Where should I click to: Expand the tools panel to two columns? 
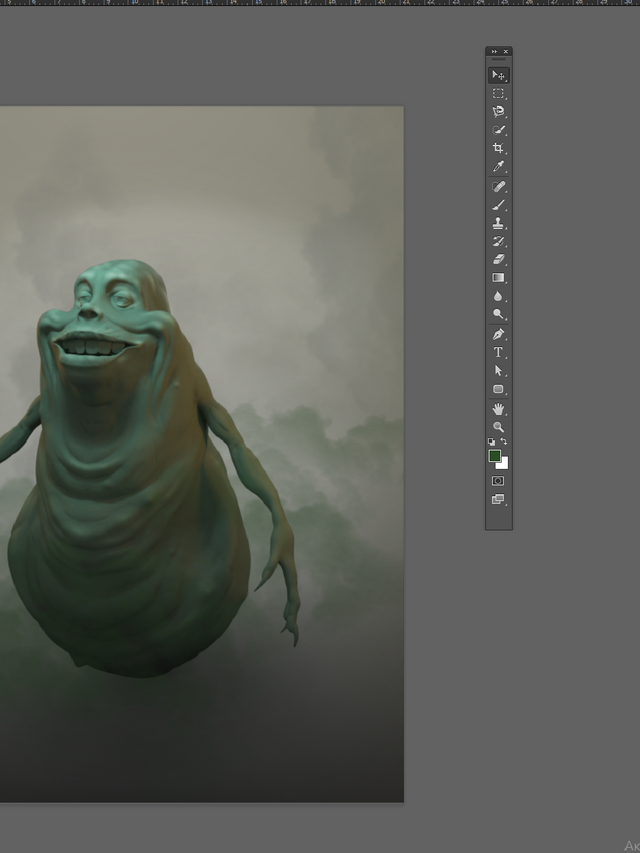tap(494, 52)
